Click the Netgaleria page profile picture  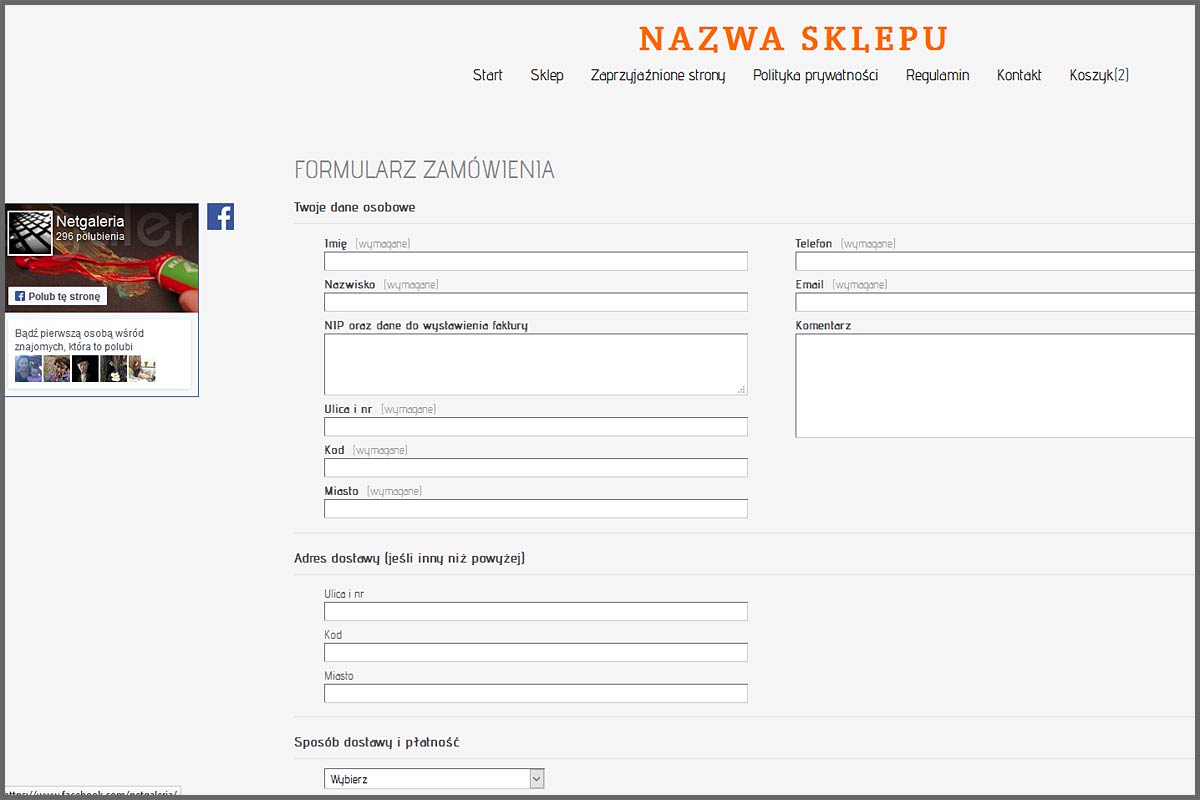(x=30, y=232)
